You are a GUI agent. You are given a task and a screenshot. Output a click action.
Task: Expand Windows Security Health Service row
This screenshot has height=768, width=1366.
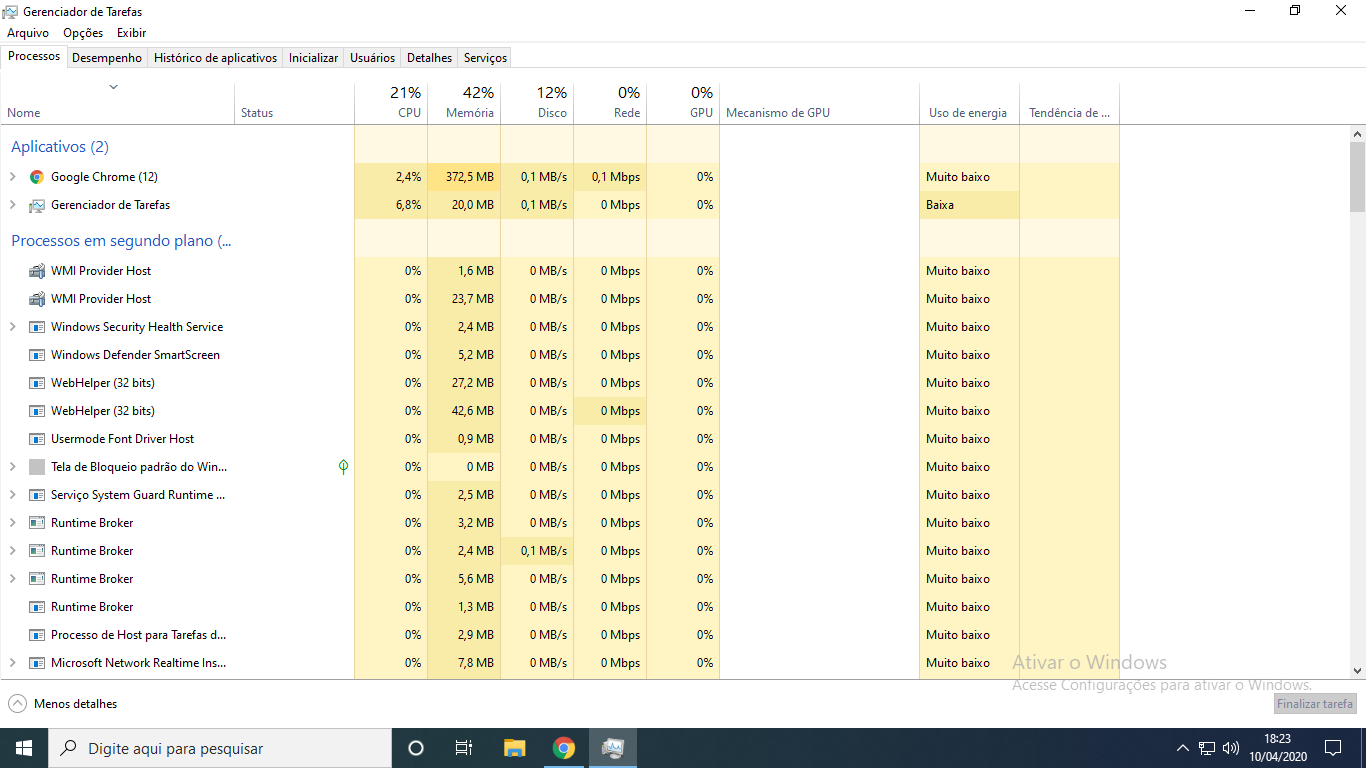(x=13, y=327)
